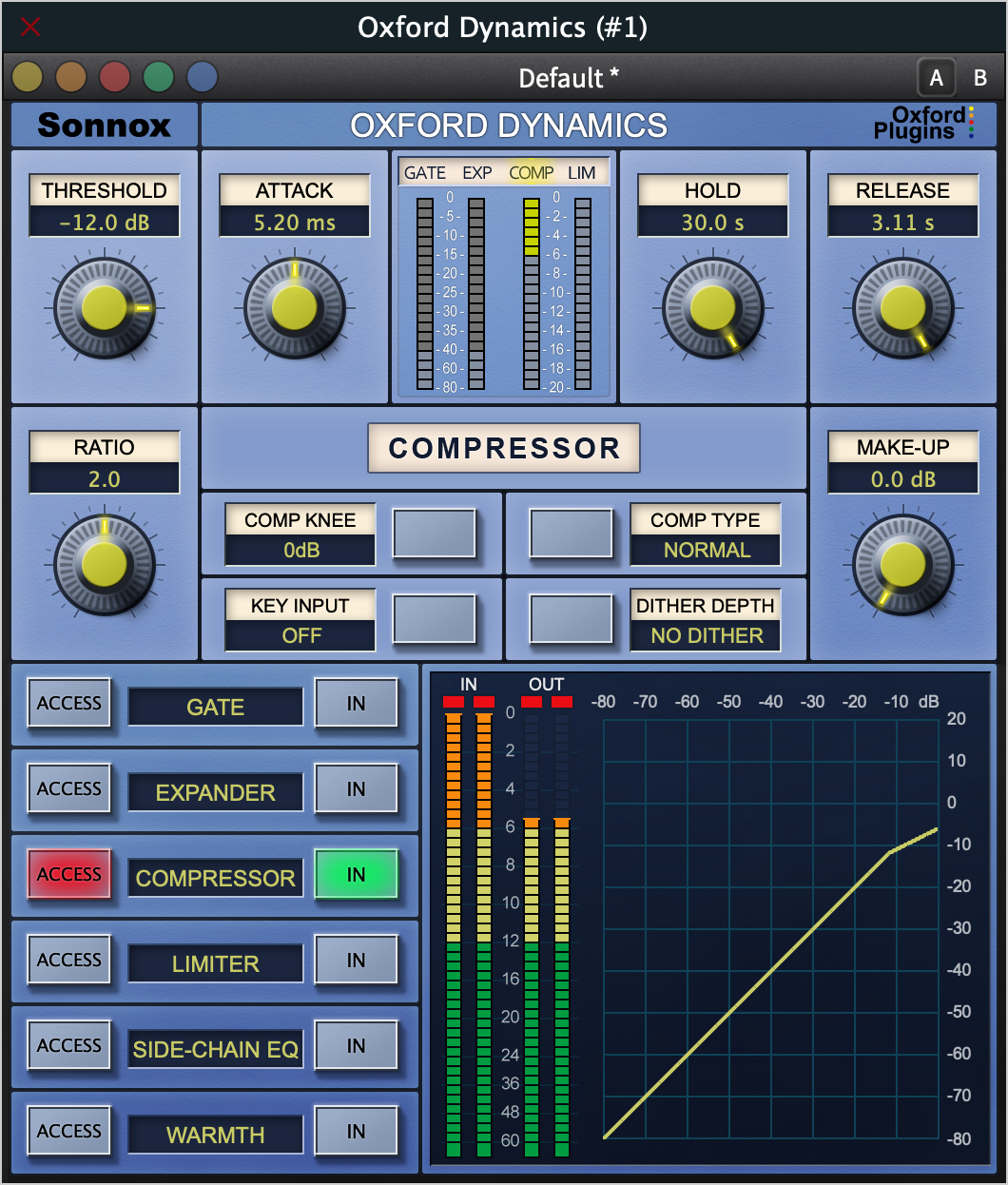The image size is (1008, 1185).
Task: Click the green circle in top toolbar
Action: tap(159, 77)
